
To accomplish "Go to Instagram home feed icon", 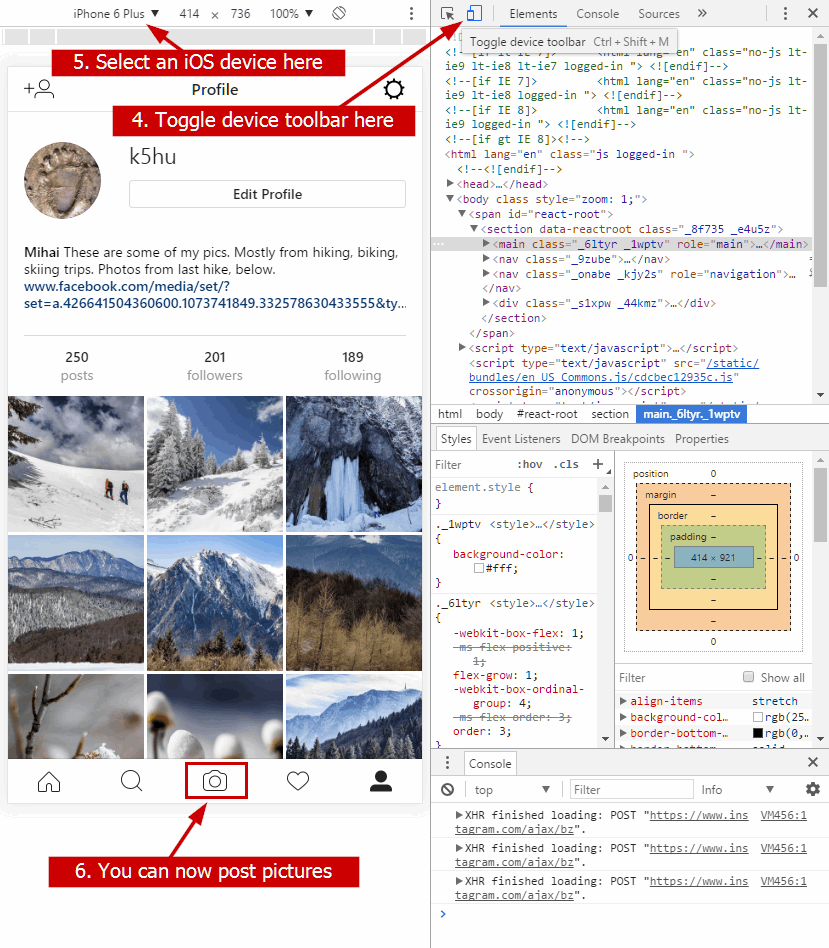I will [49, 781].
